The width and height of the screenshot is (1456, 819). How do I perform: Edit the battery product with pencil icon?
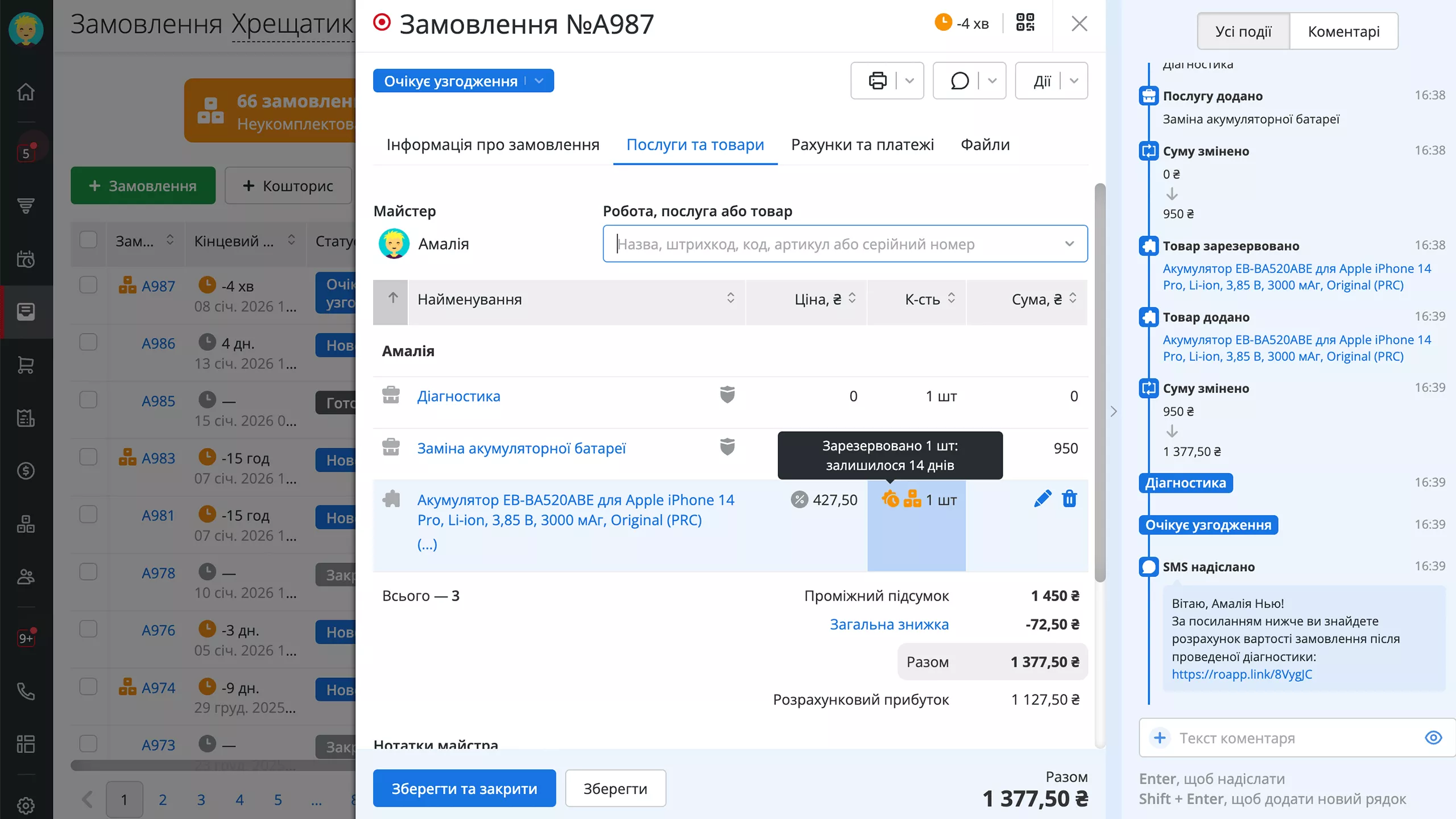click(x=1043, y=499)
